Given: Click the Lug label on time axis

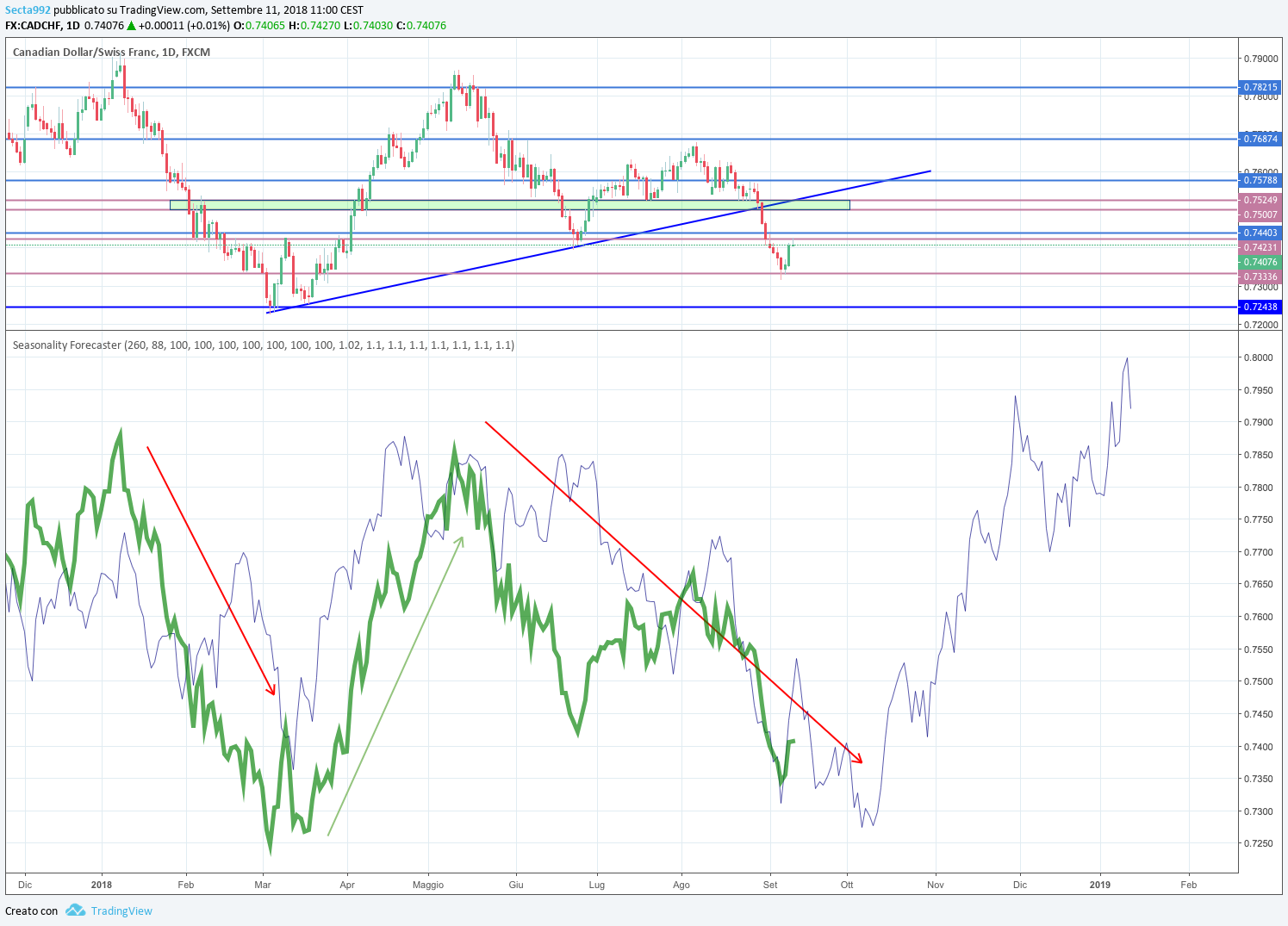Looking at the screenshot, I should click(x=596, y=885).
